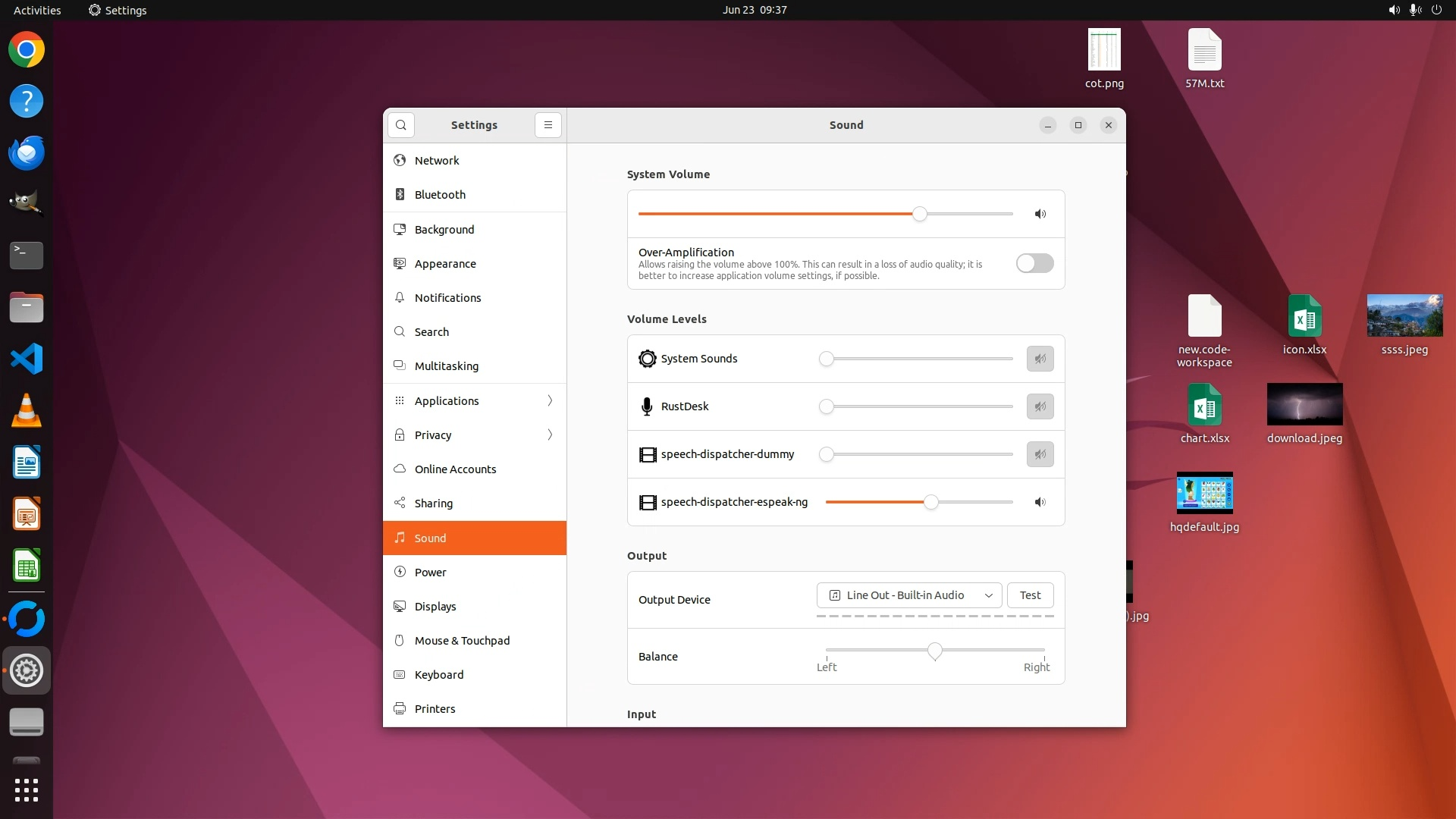Screen dimensions: 1456x819
Task: Click the Settings search magnifier icon
Action: pyautogui.click(x=400, y=125)
